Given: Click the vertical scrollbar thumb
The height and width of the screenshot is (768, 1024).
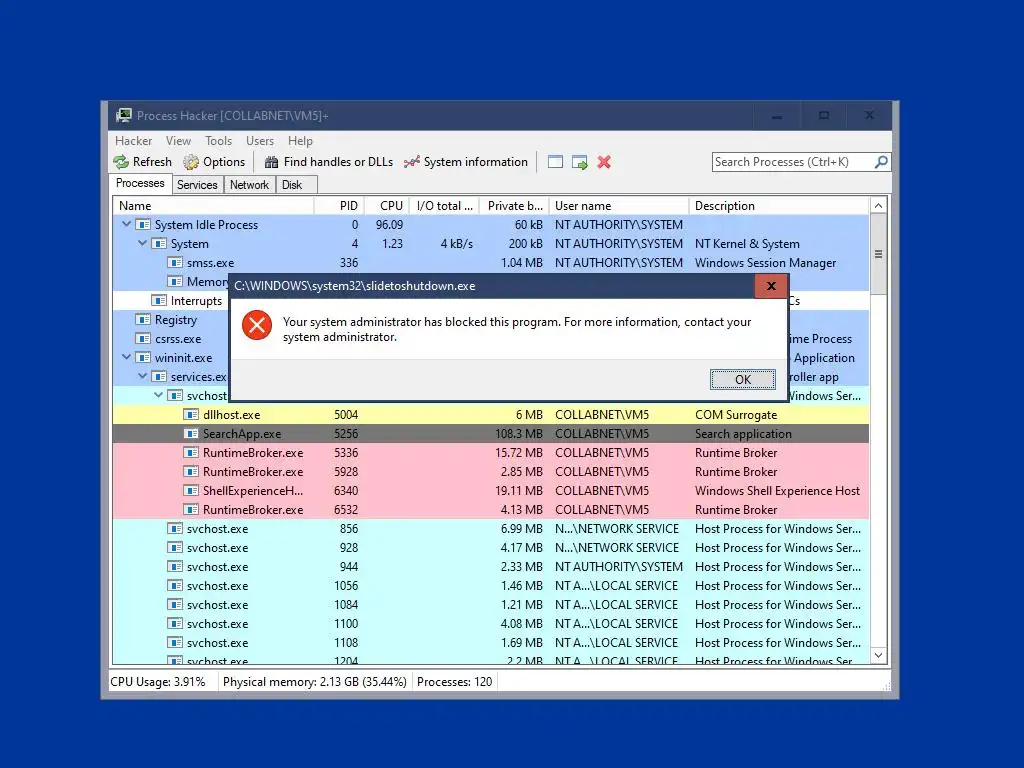Looking at the screenshot, I should pos(878,254).
